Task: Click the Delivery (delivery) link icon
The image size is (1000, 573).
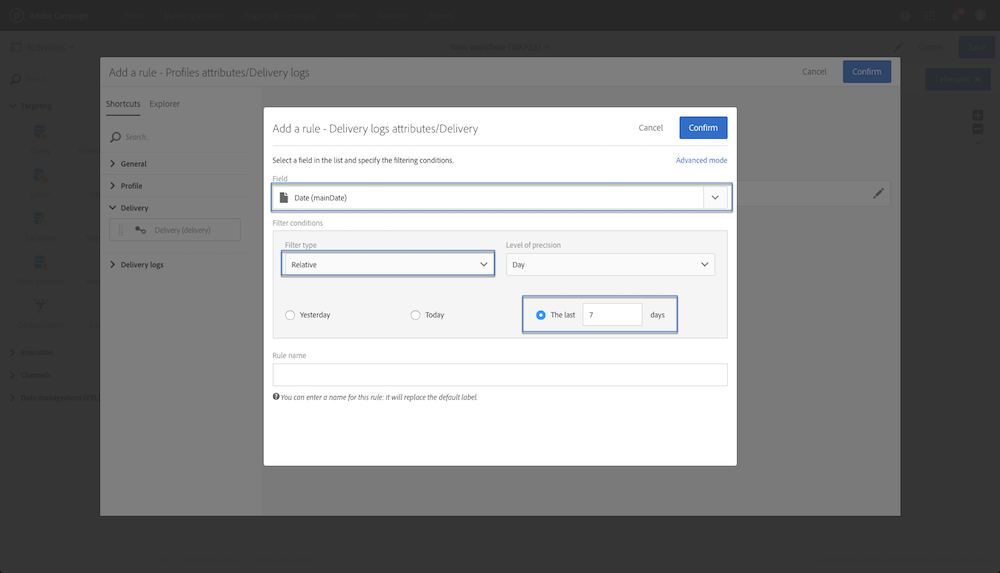Action: tap(140, 230)
